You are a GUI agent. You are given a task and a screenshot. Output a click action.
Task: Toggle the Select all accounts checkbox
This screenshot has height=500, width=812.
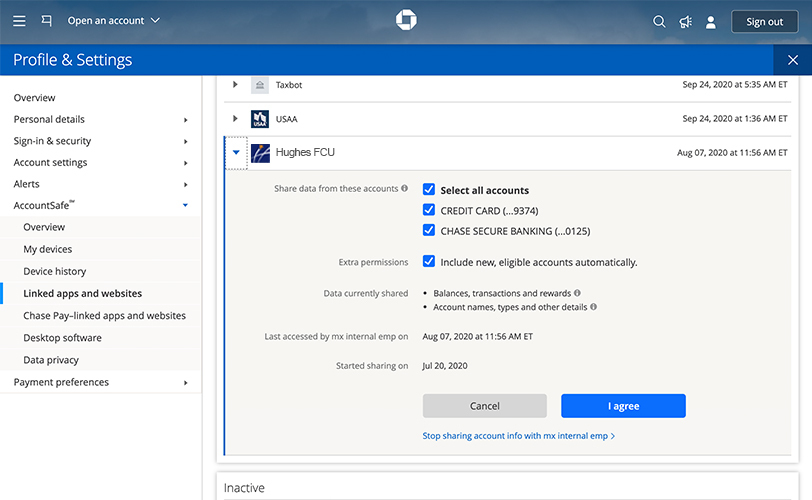coord(429,189)
